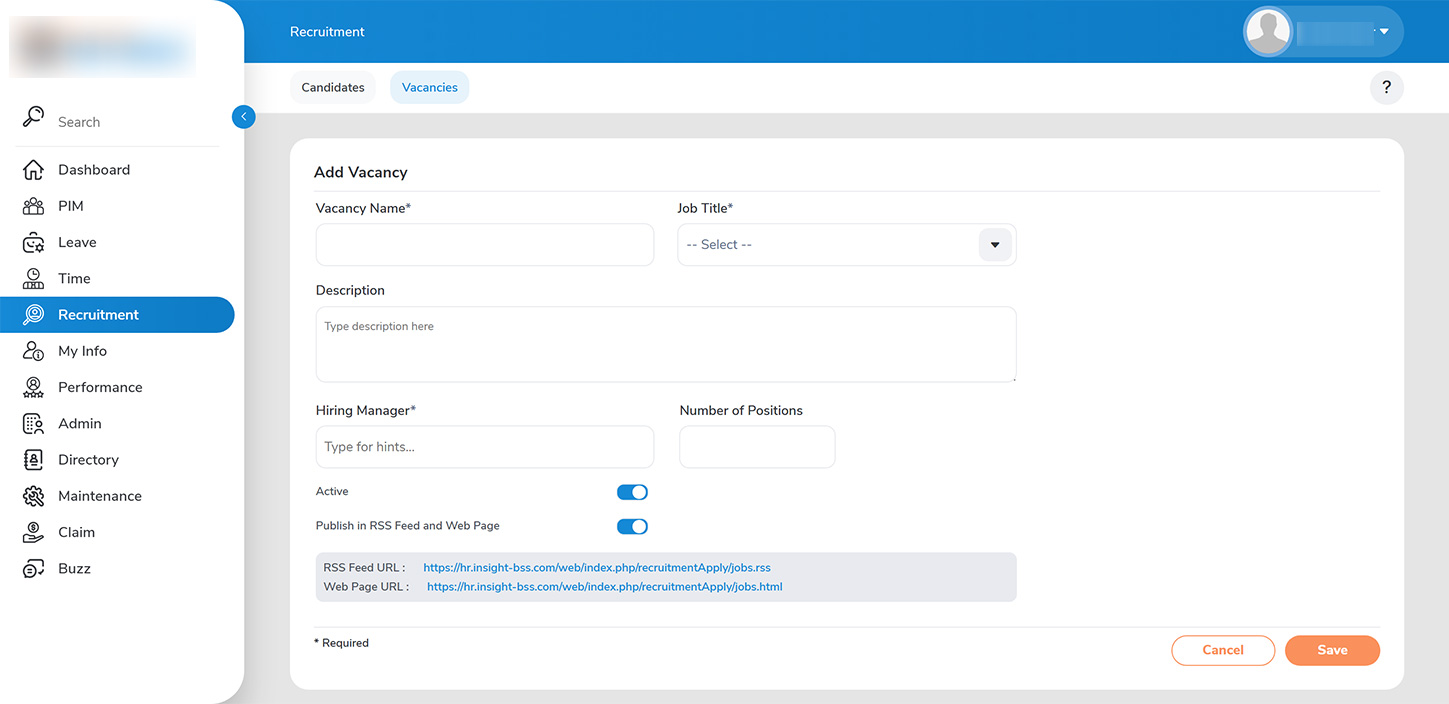Open Buzz chat icon in sidebar
1449x704 pixels.
coord(33,569)
